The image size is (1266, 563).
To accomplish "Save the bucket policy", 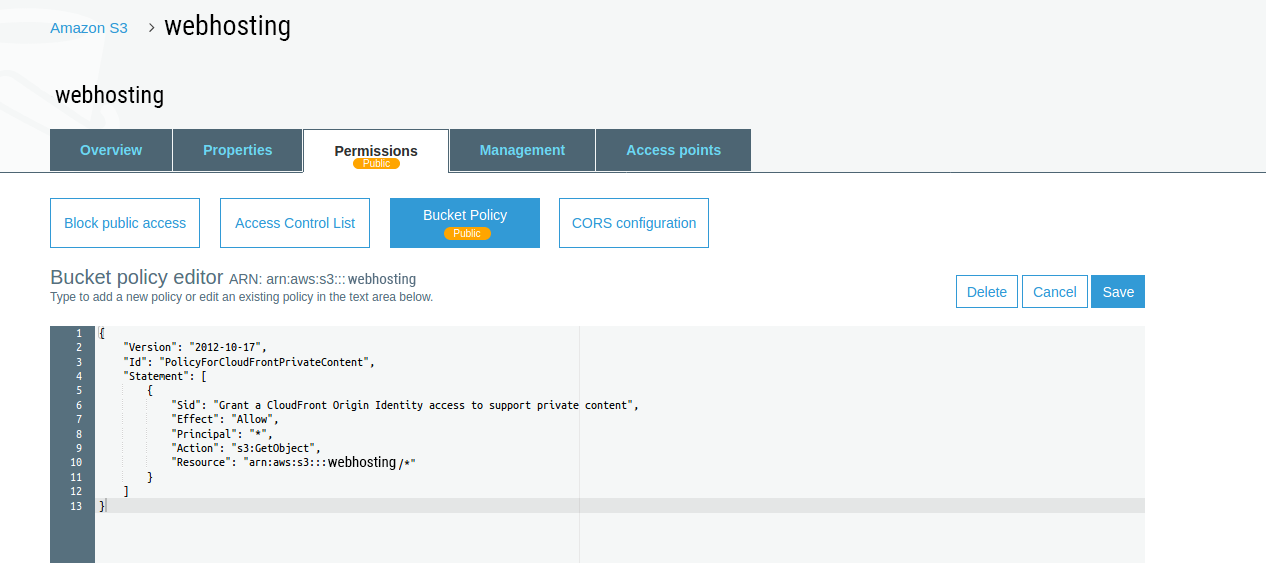I will (1118, 292).
